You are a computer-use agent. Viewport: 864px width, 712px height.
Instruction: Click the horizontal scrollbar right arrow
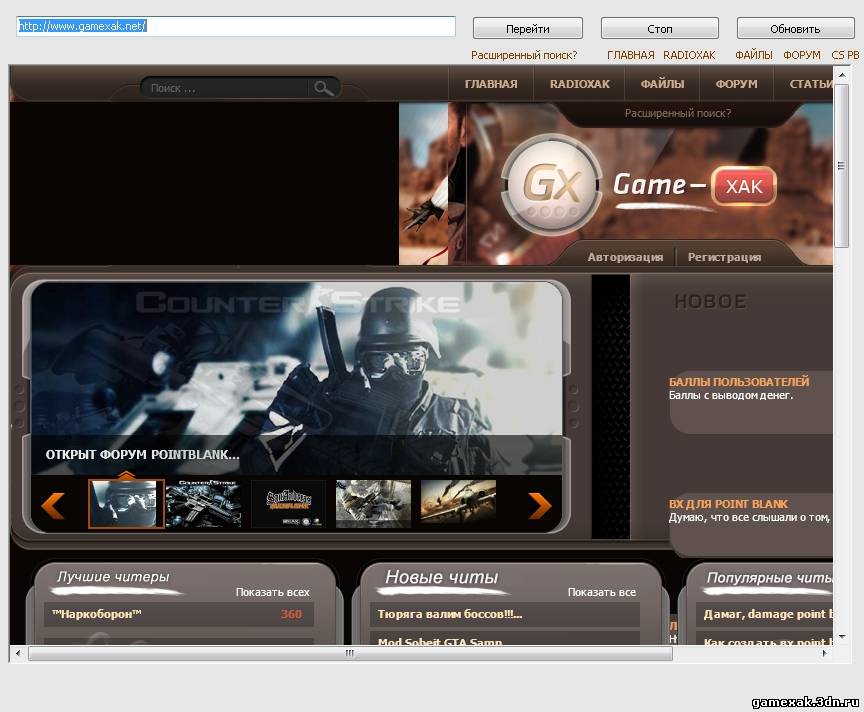pyautogui.click(x=825, y=654)
